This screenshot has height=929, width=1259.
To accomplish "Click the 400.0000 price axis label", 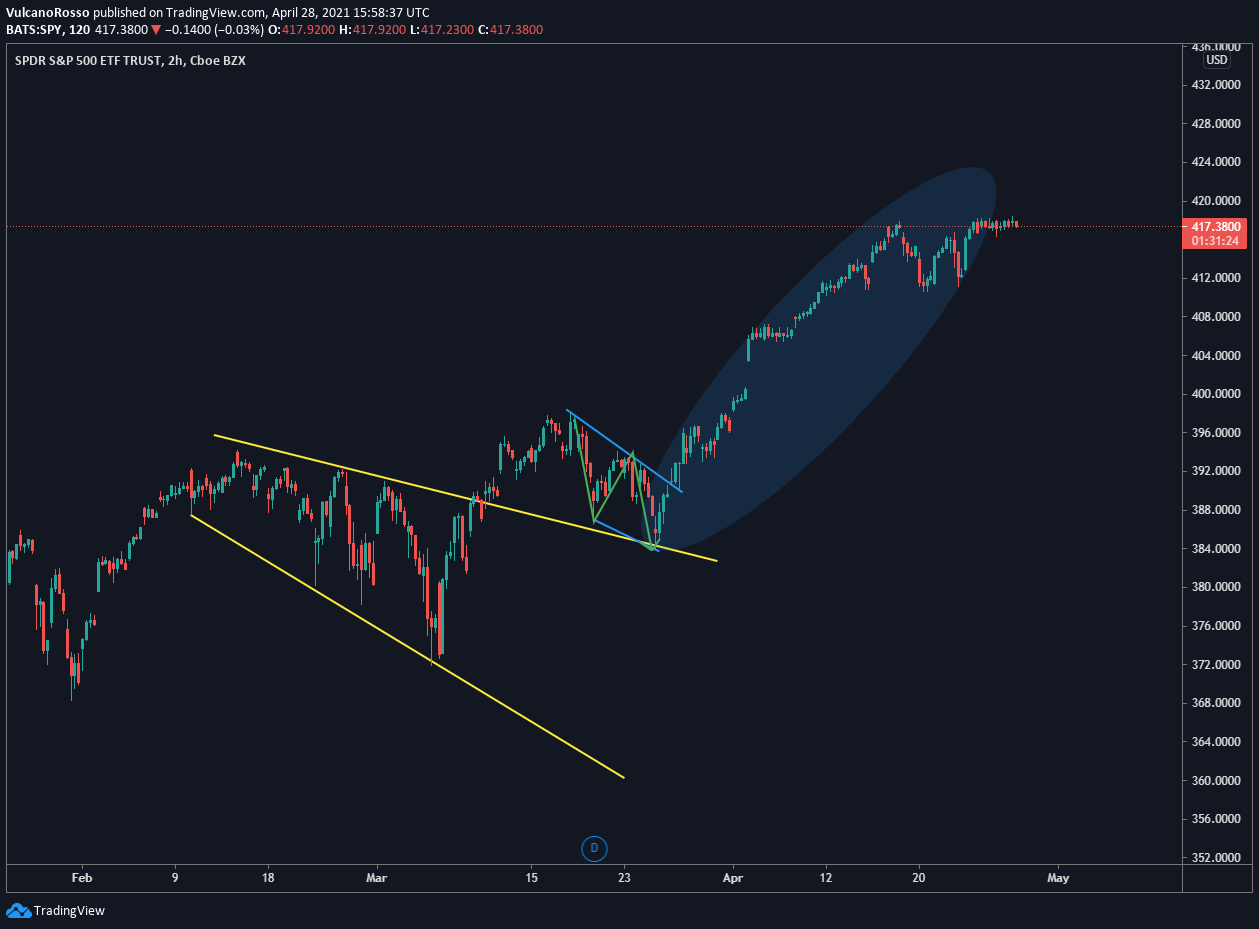I will coord(1218,394).
